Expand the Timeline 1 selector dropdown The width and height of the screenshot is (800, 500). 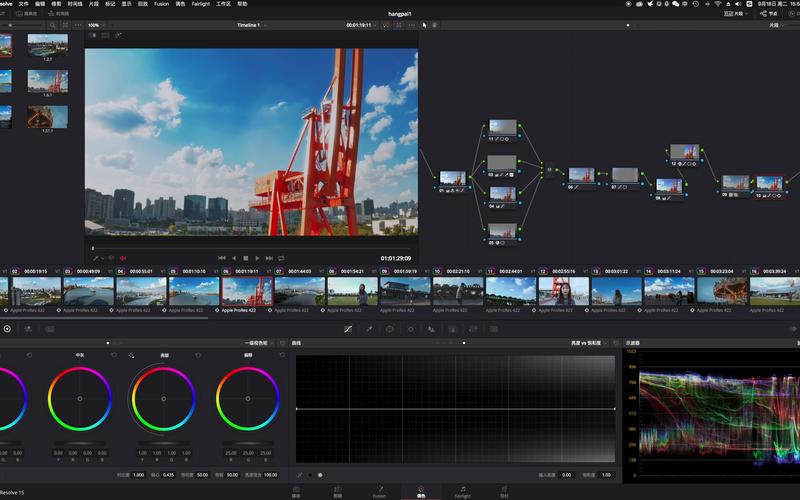[252, 25]
